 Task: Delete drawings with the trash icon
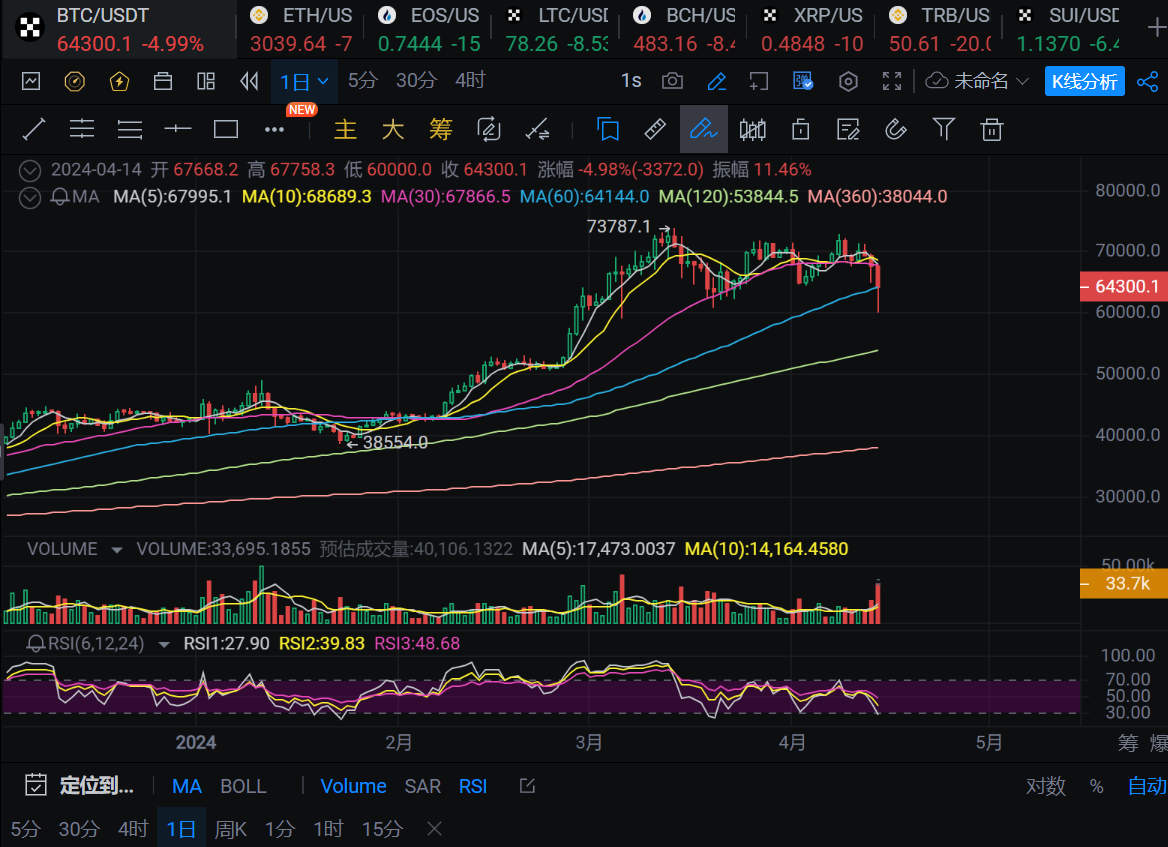coord(991,129)
